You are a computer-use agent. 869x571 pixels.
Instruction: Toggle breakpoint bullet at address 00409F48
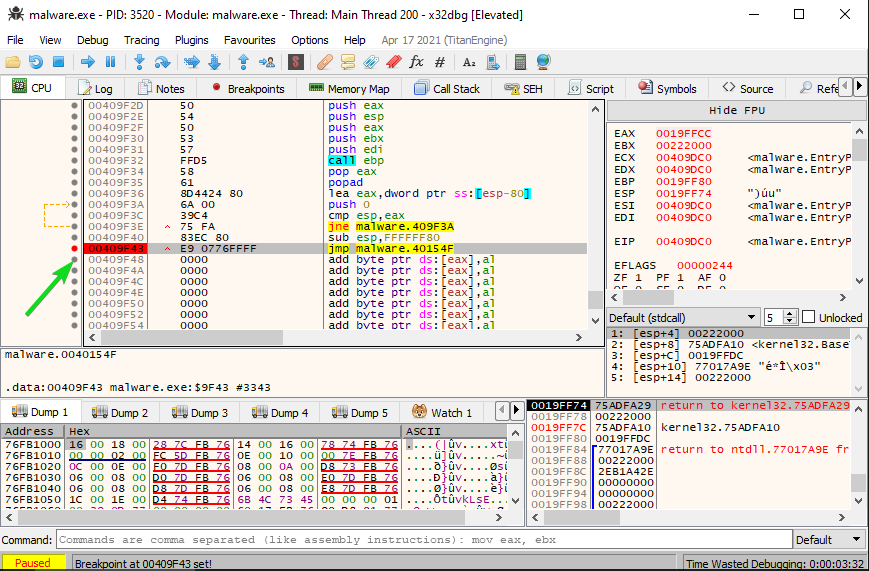(x=74, y=259)
